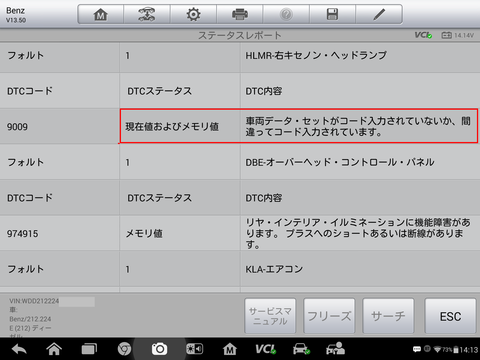480x360 pixels.
Task: Open the recent apps overview button
Action: pos(89,349)
